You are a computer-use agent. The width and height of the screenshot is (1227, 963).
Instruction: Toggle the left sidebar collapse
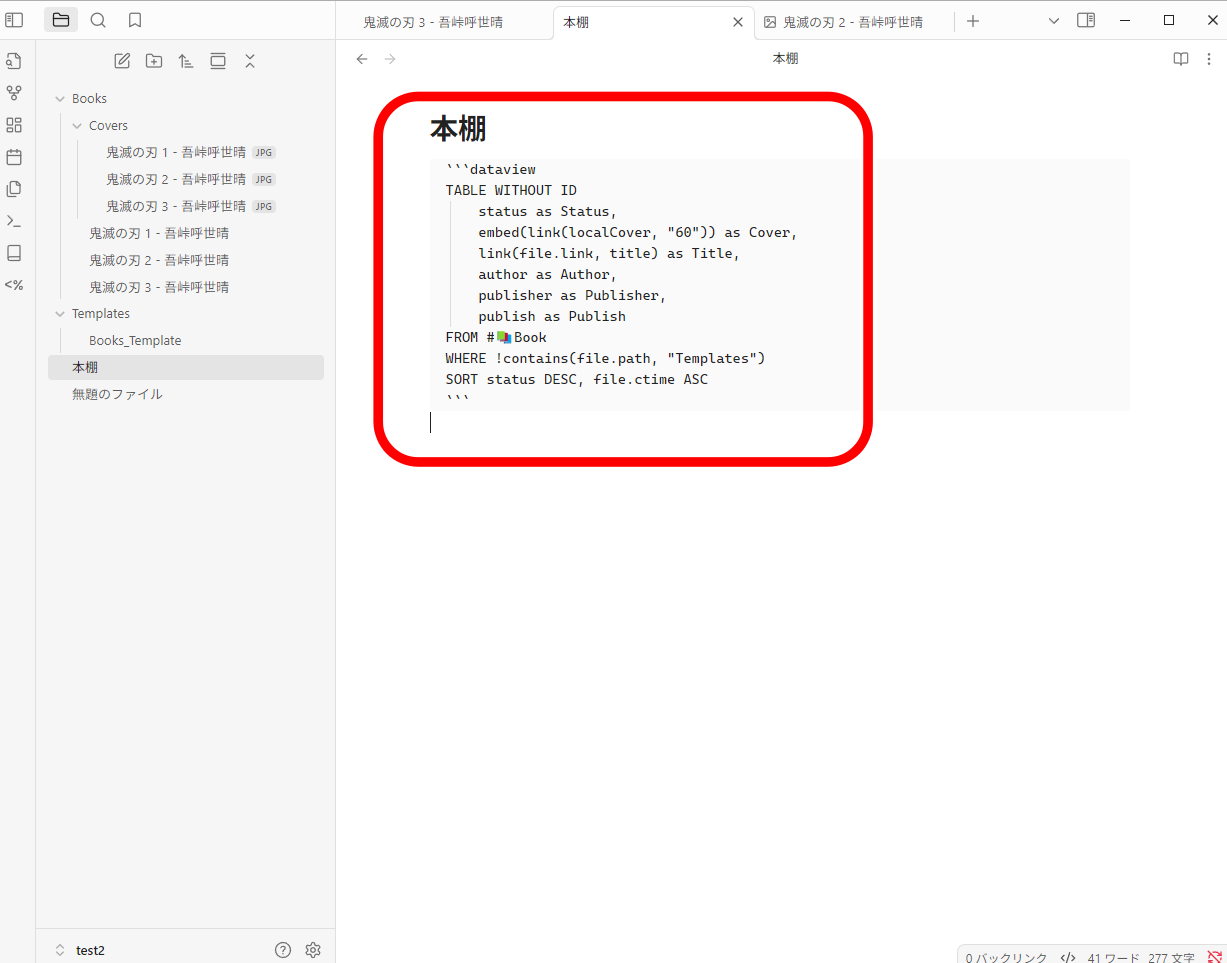tap(14, 20)
